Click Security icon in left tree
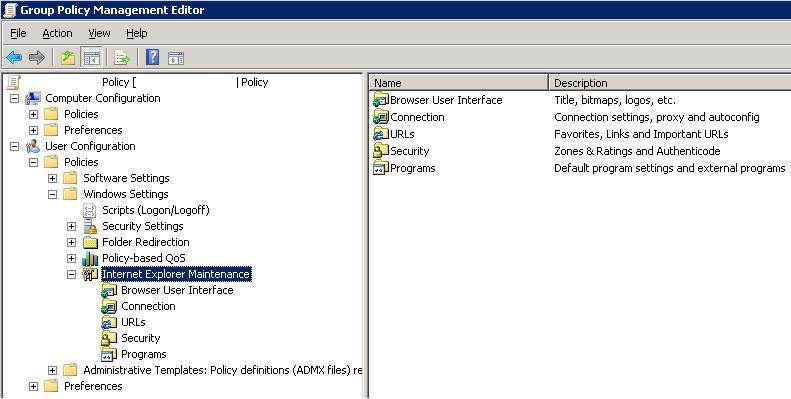 tap(109, 338)
